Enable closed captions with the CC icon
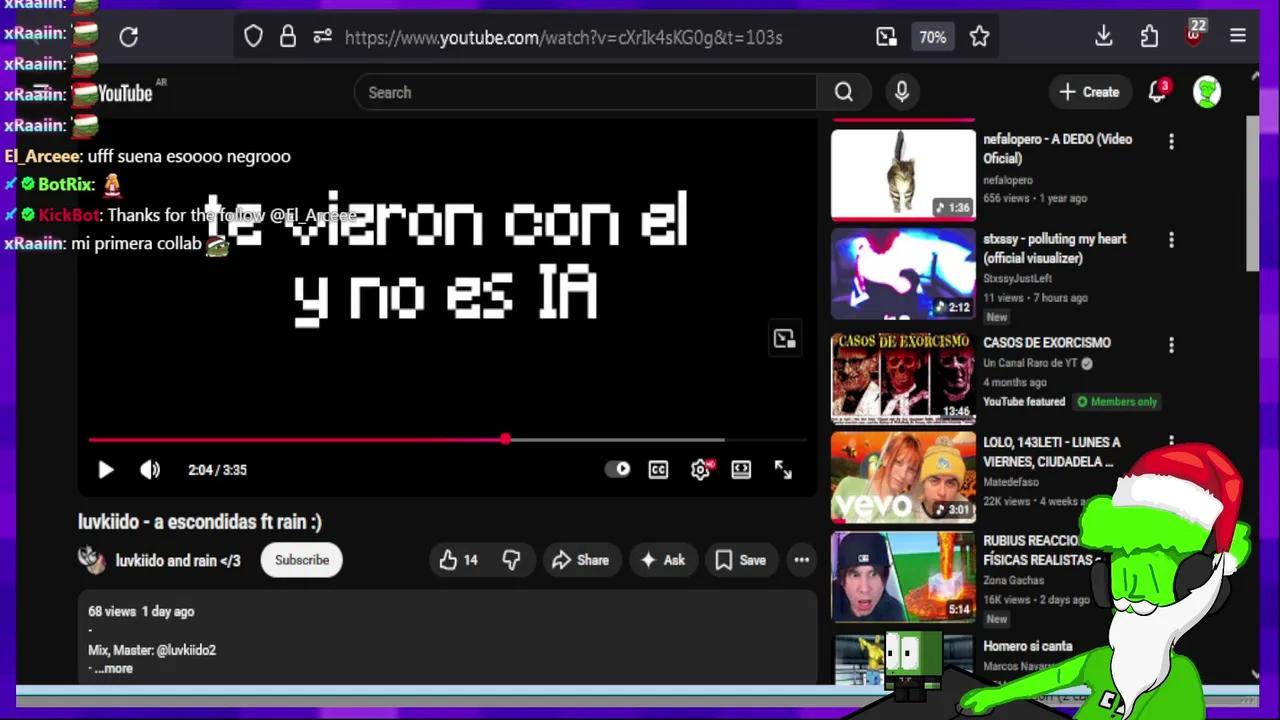The image size is (1280, 720). (657, 469)
